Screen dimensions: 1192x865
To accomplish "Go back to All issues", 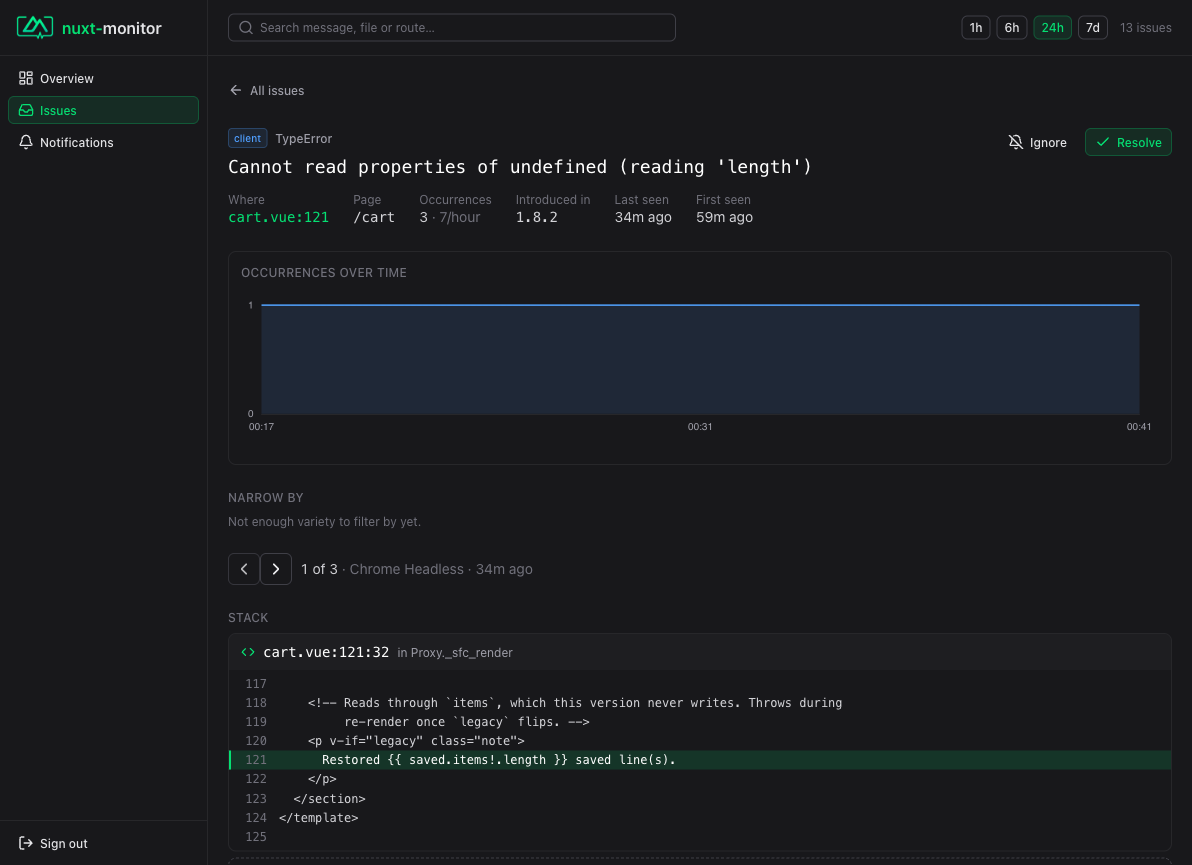I will pos(266,90).
